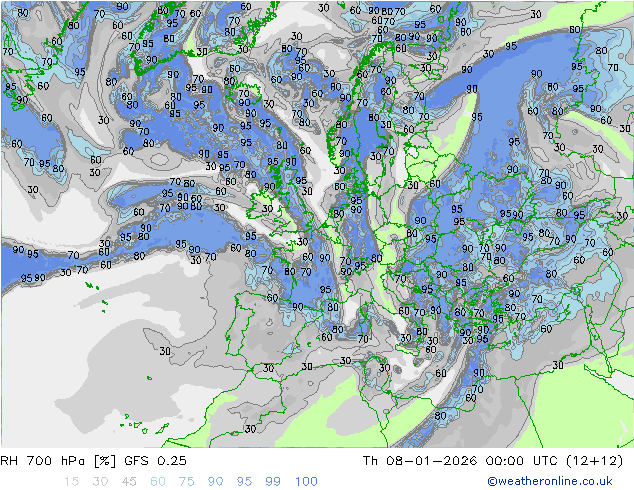Screen dimensions: 634x490
Task: Click the 'RH 700 hPa [%] GFS 0.25' title
Action: (93, 460)
